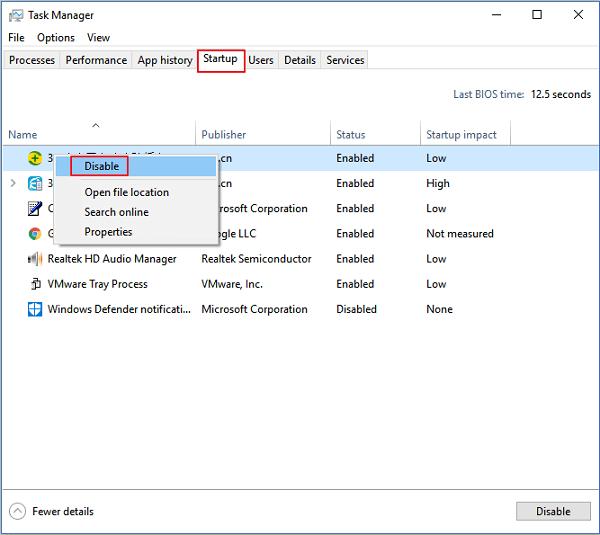600x535 pixels.
Task: Click the None startup impact value
Action: pos(439,309)
